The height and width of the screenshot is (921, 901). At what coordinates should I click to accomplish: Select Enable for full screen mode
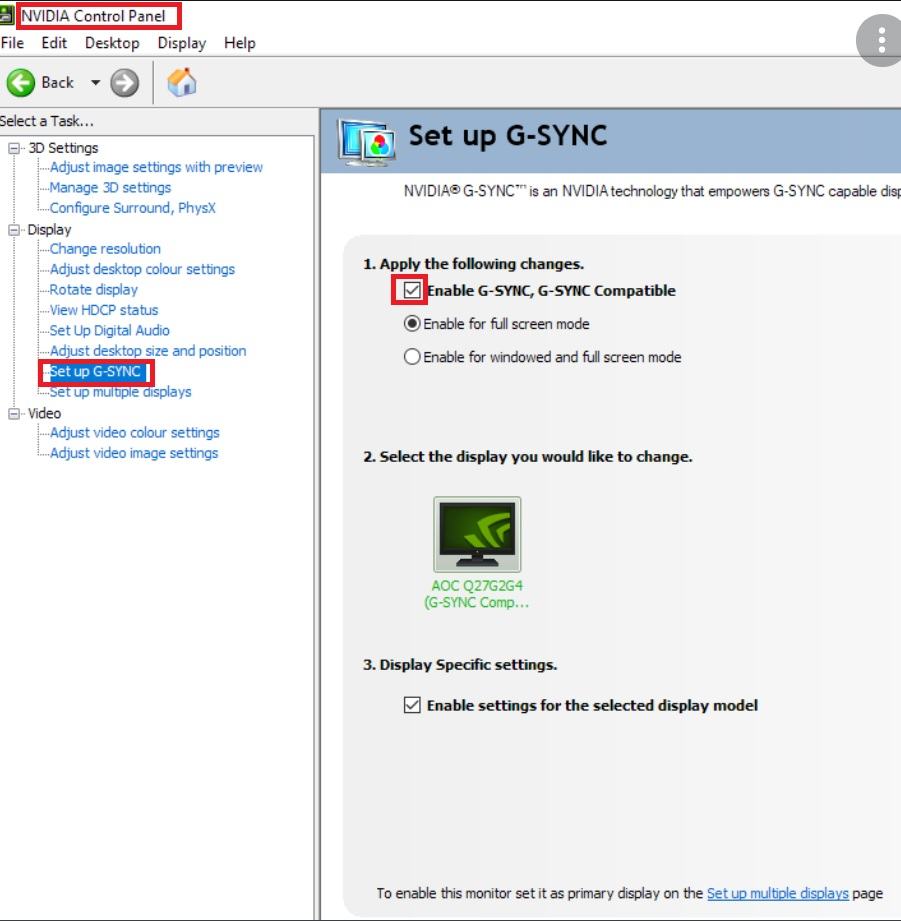click(x=412, y=324)
